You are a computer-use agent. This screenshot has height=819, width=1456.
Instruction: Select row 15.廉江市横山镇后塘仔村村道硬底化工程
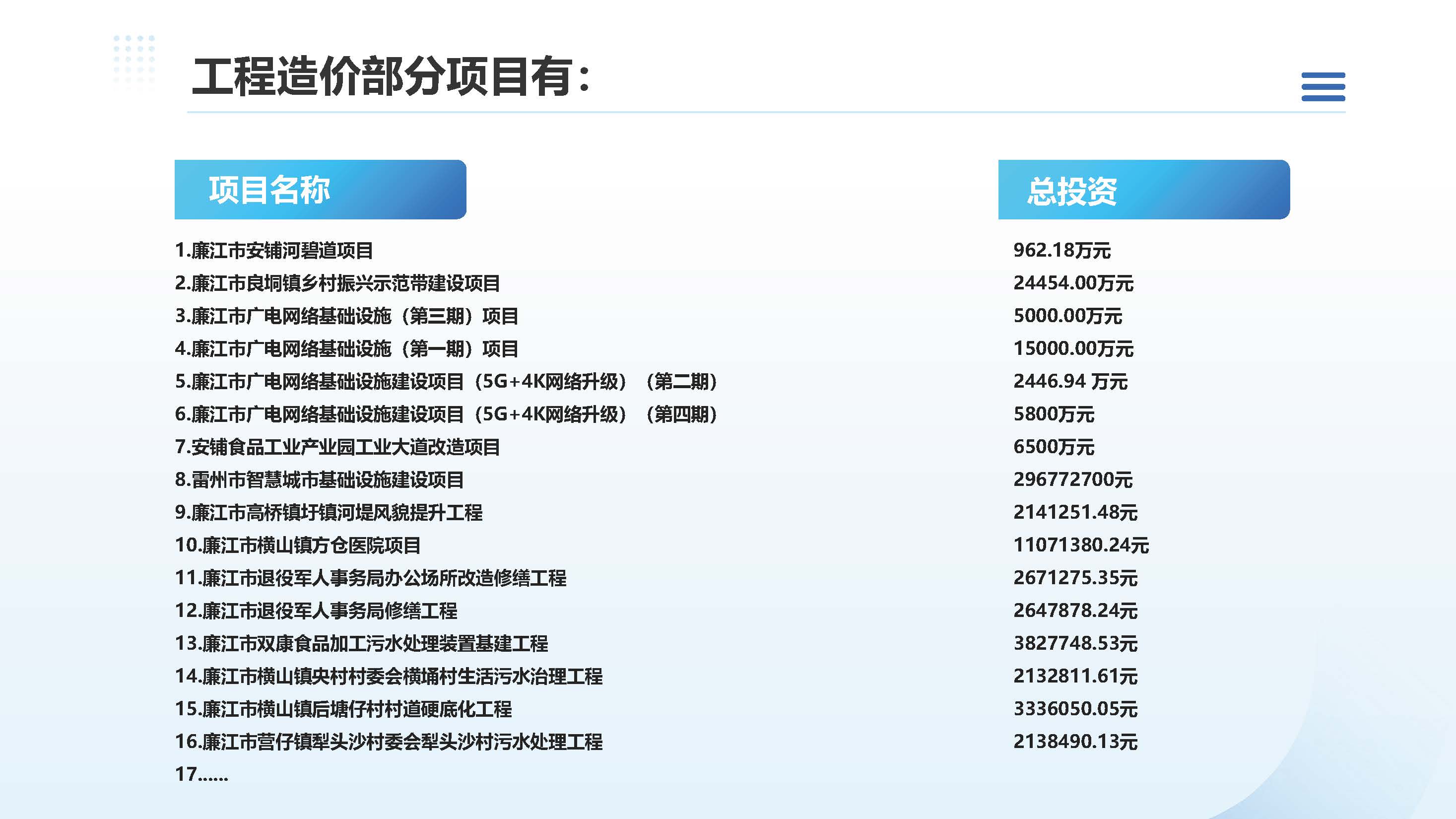point(343,709)
